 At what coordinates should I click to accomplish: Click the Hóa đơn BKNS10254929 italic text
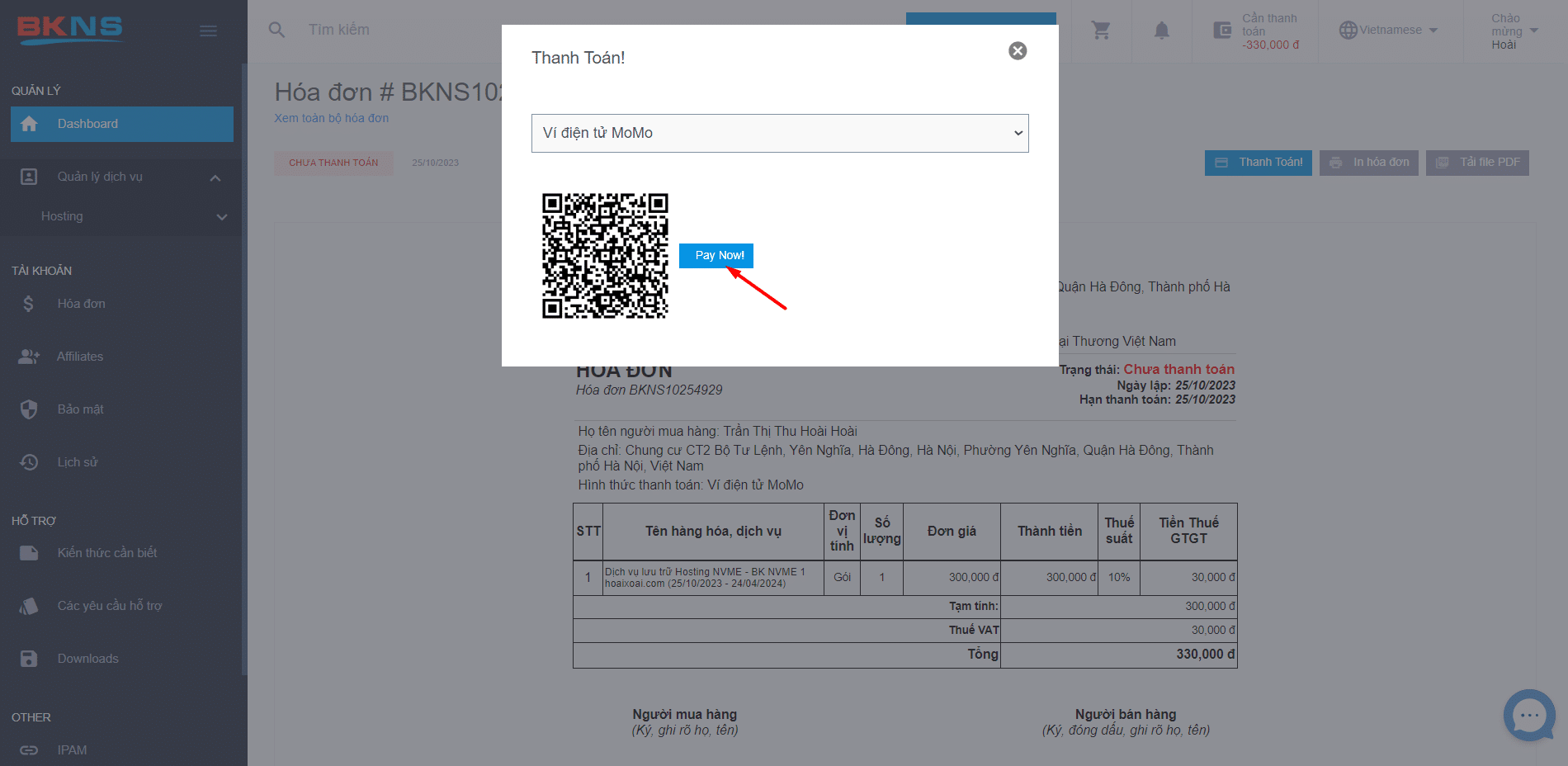(x=649, y=390)
